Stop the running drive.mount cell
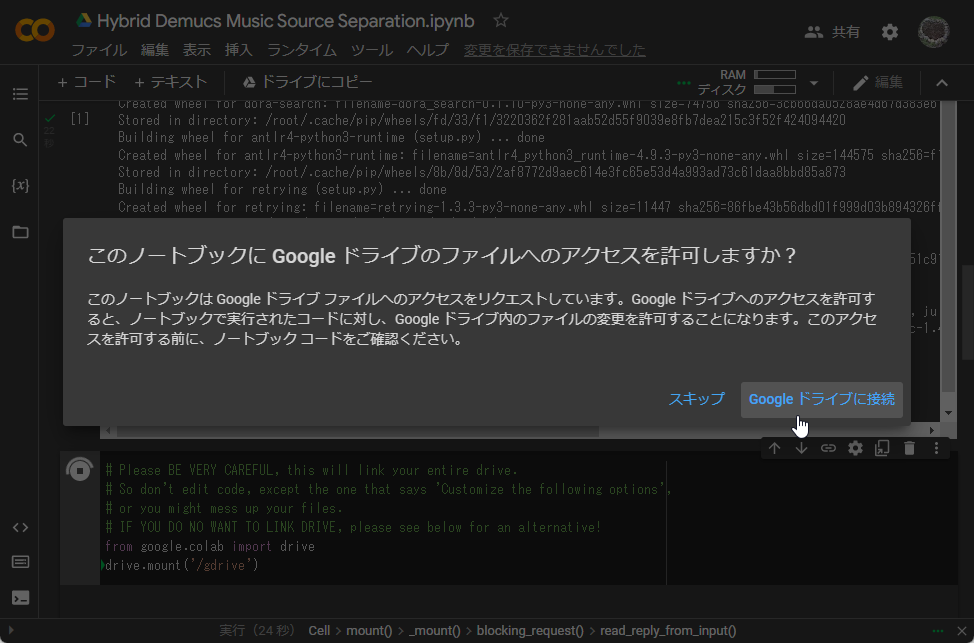974x643 pixels. 80,469
